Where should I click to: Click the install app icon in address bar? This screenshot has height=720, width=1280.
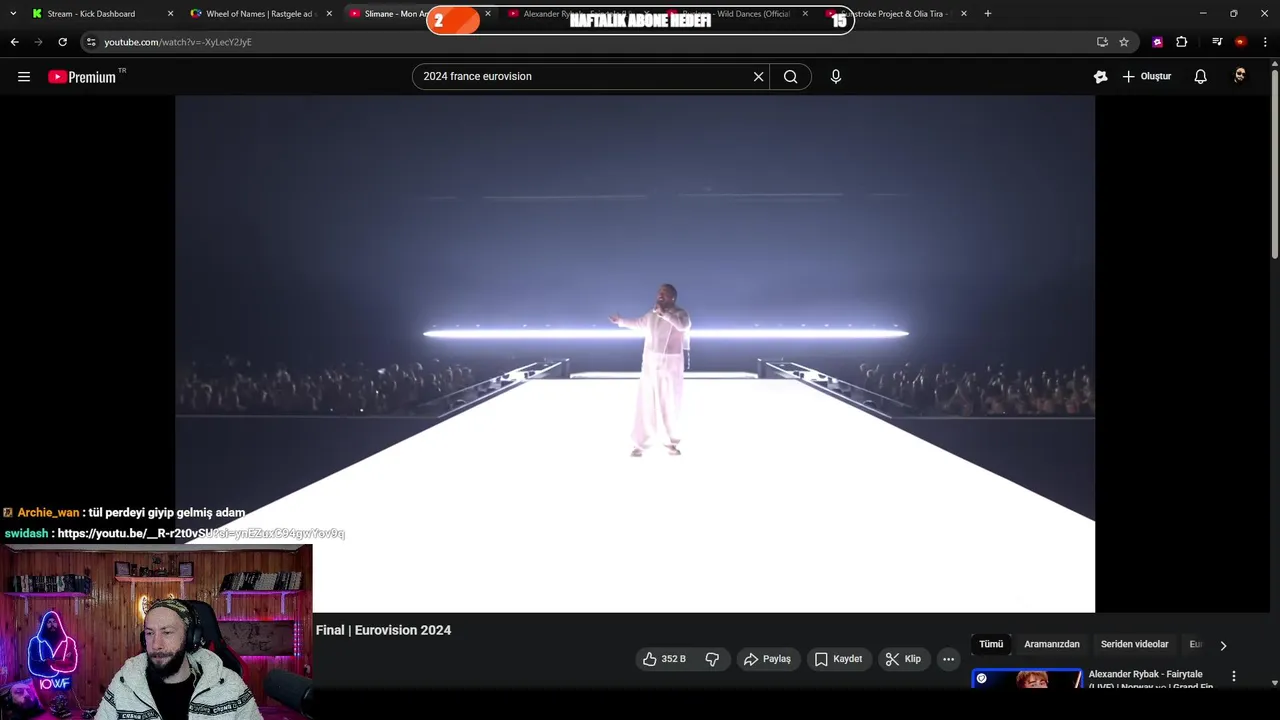(1102, 42)
